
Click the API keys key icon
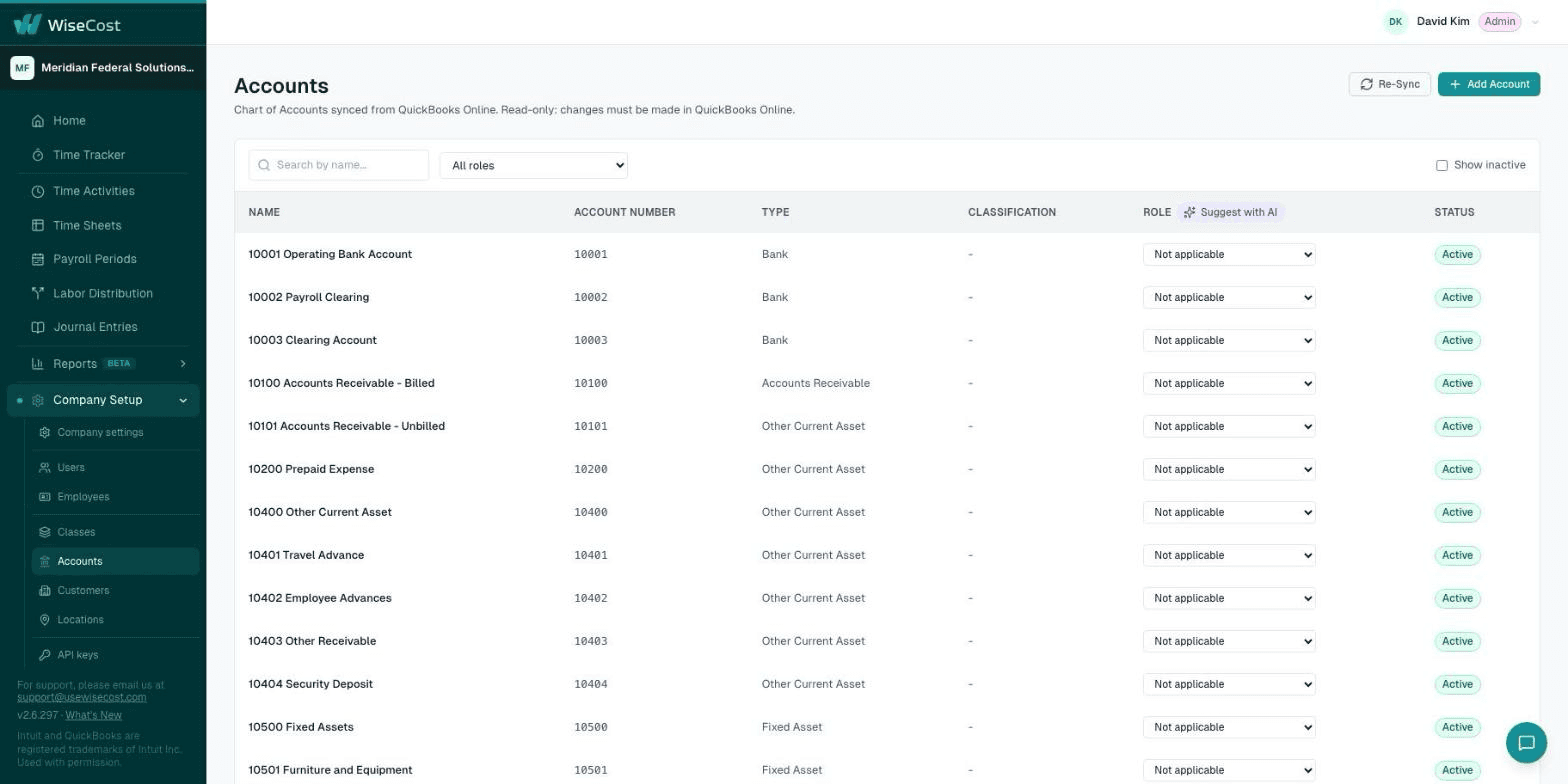pyautogui.click(x=45, y=655)
